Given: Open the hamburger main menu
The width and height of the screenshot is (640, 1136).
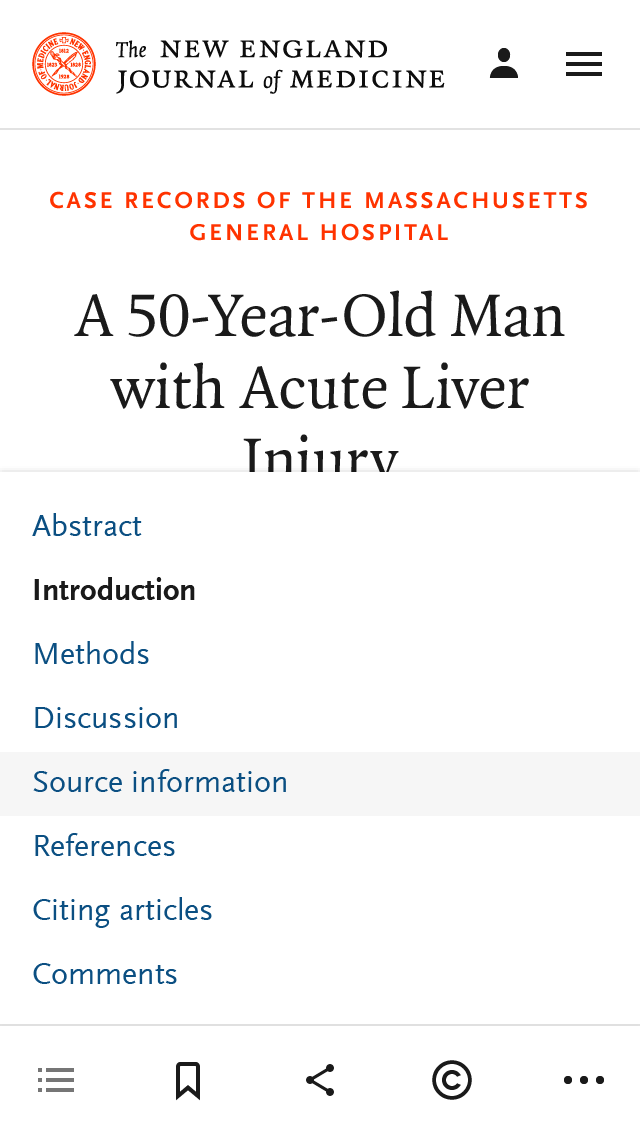Looking at the screenshot, I should click(x=584, y=64).
